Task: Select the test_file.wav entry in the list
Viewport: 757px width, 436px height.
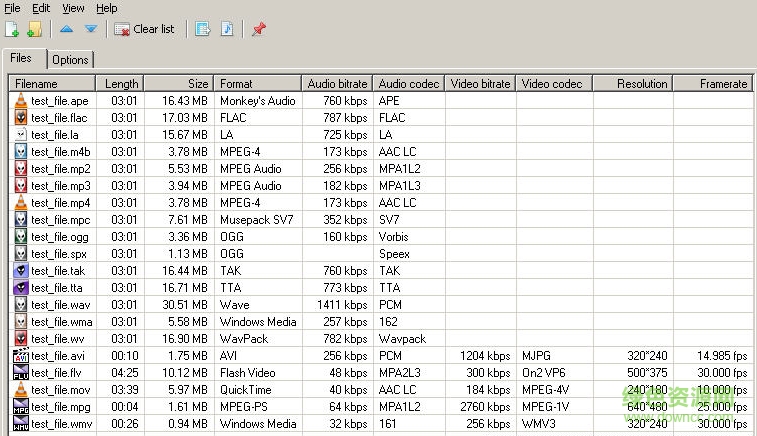Action: click(x=60, y=305)
